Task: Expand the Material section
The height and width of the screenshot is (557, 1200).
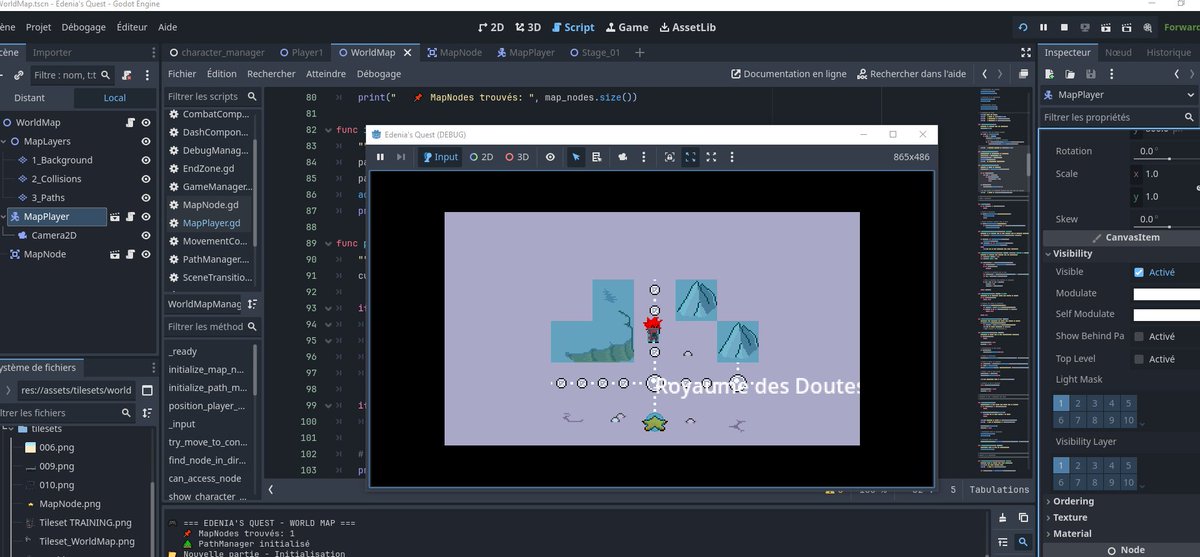Action: click(1071, 533)
